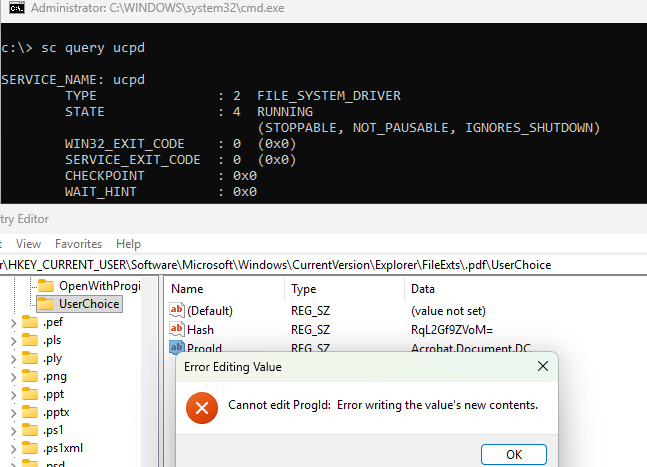The width and height of the screenshot is (647, 467).
Task: Click the (Default) string value icon
Action: 177,310
